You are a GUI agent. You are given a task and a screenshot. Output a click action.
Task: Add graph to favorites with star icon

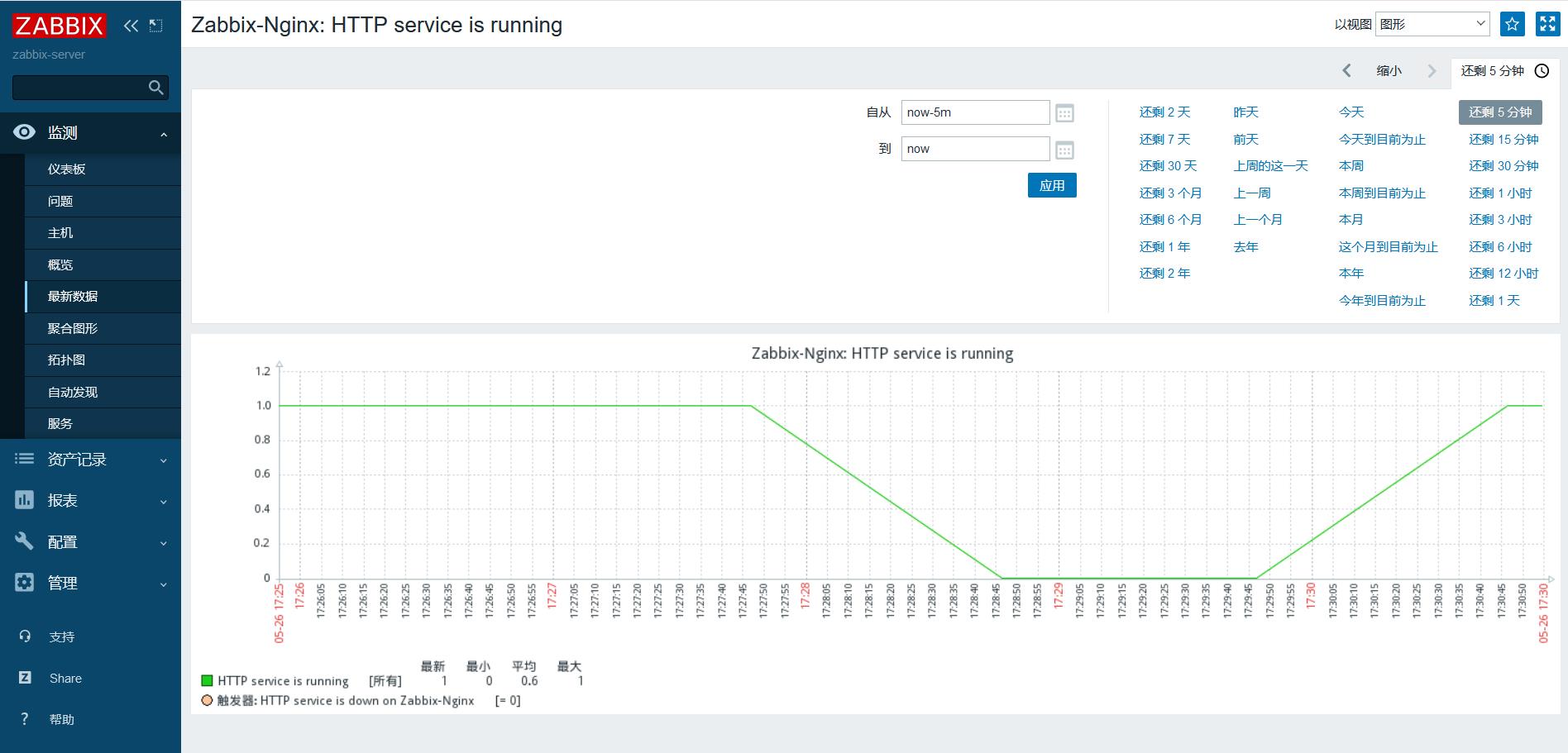click(x=1513, y=24)
